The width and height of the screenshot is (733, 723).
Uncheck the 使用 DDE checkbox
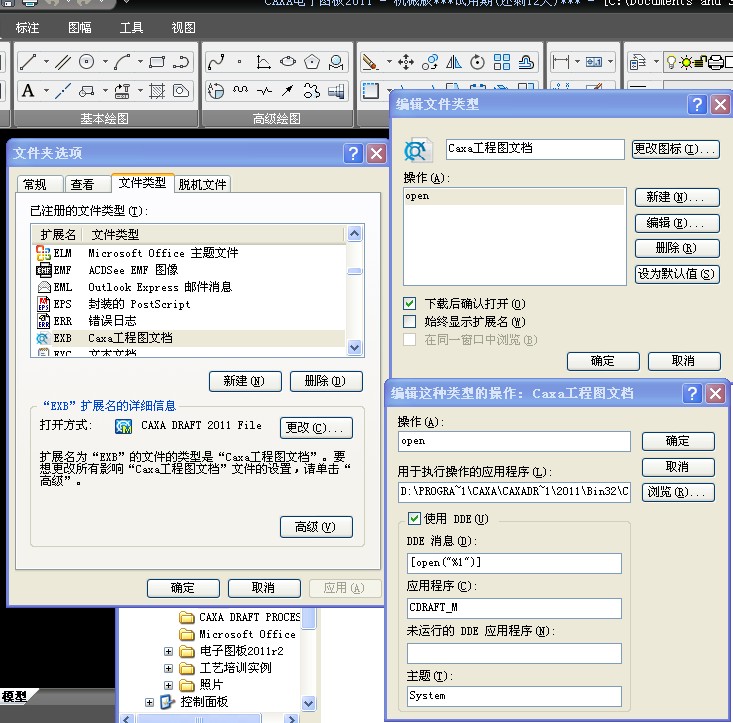415,519
